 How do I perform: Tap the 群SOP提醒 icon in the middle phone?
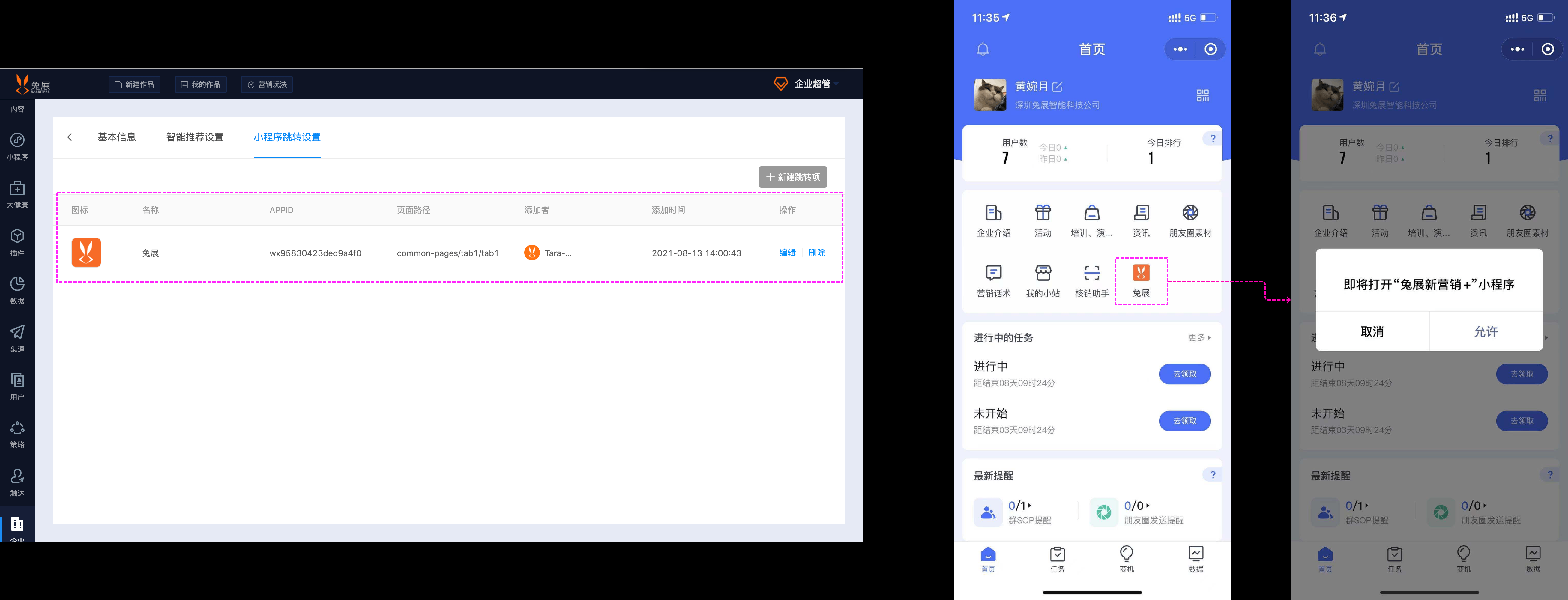click(x=988, y=512)
